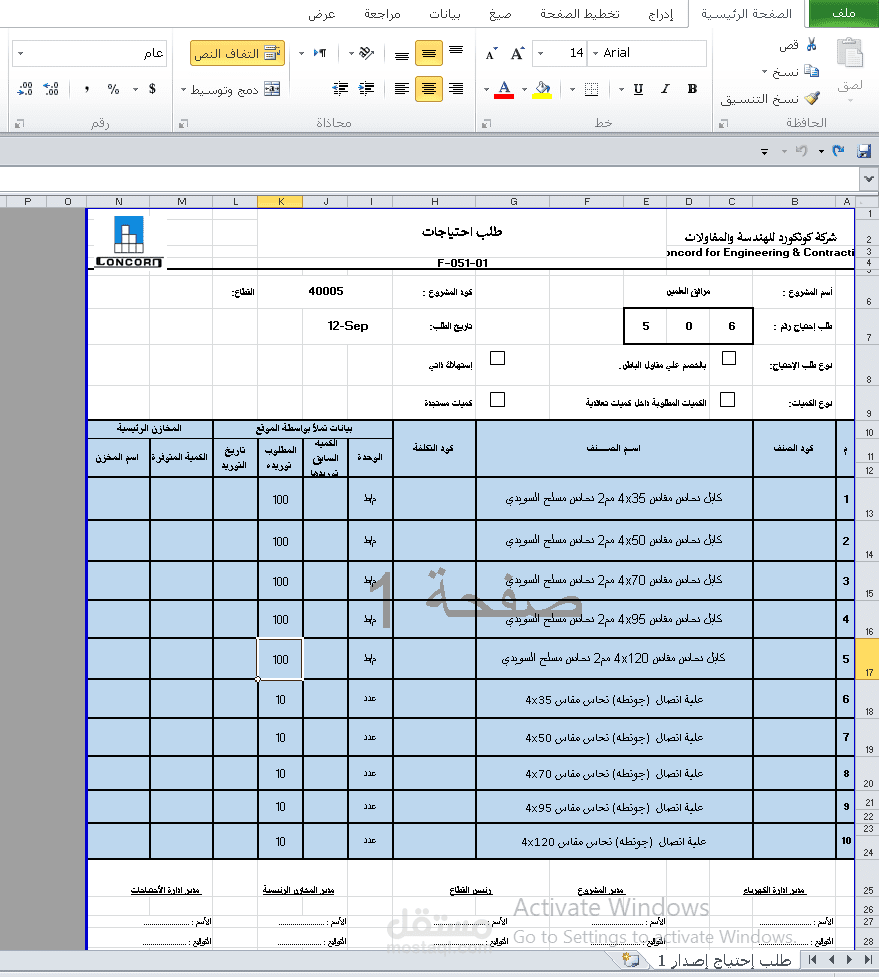Check the إستهلاك ذاتي checkbox
Image resolution: width=879 pixels, height=977 pixels.
point(497,358)
